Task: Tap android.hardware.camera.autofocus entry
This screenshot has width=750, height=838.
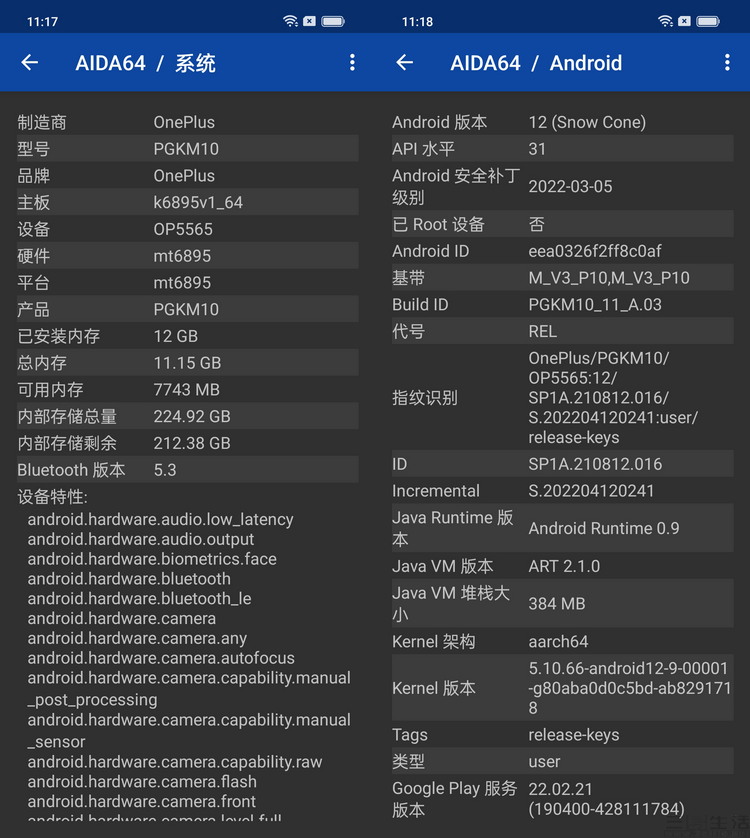Action: coord(161,658)
